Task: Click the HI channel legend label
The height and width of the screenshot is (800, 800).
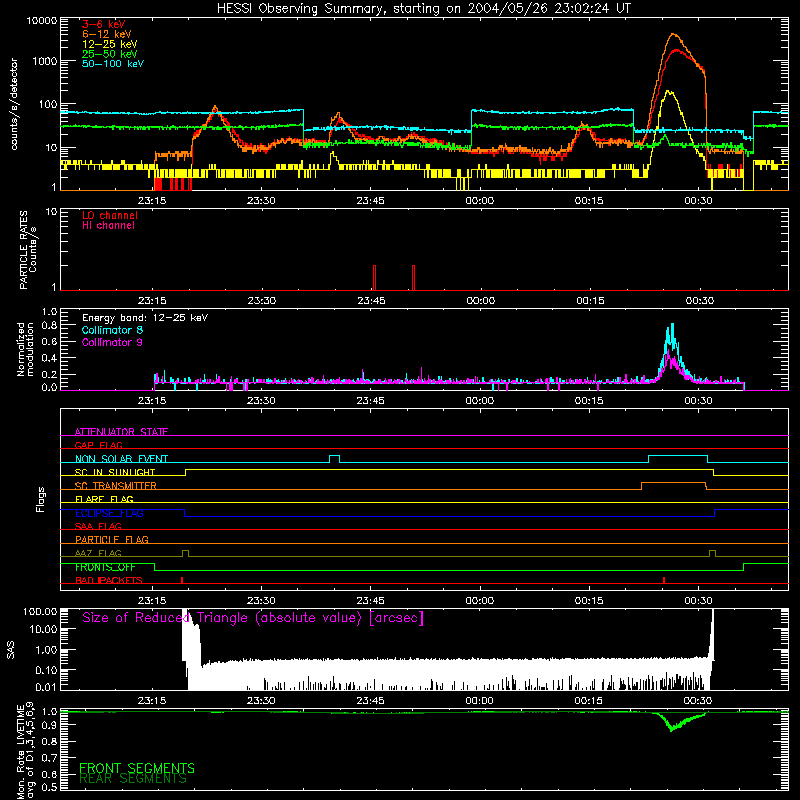Action: pos(108,226)
